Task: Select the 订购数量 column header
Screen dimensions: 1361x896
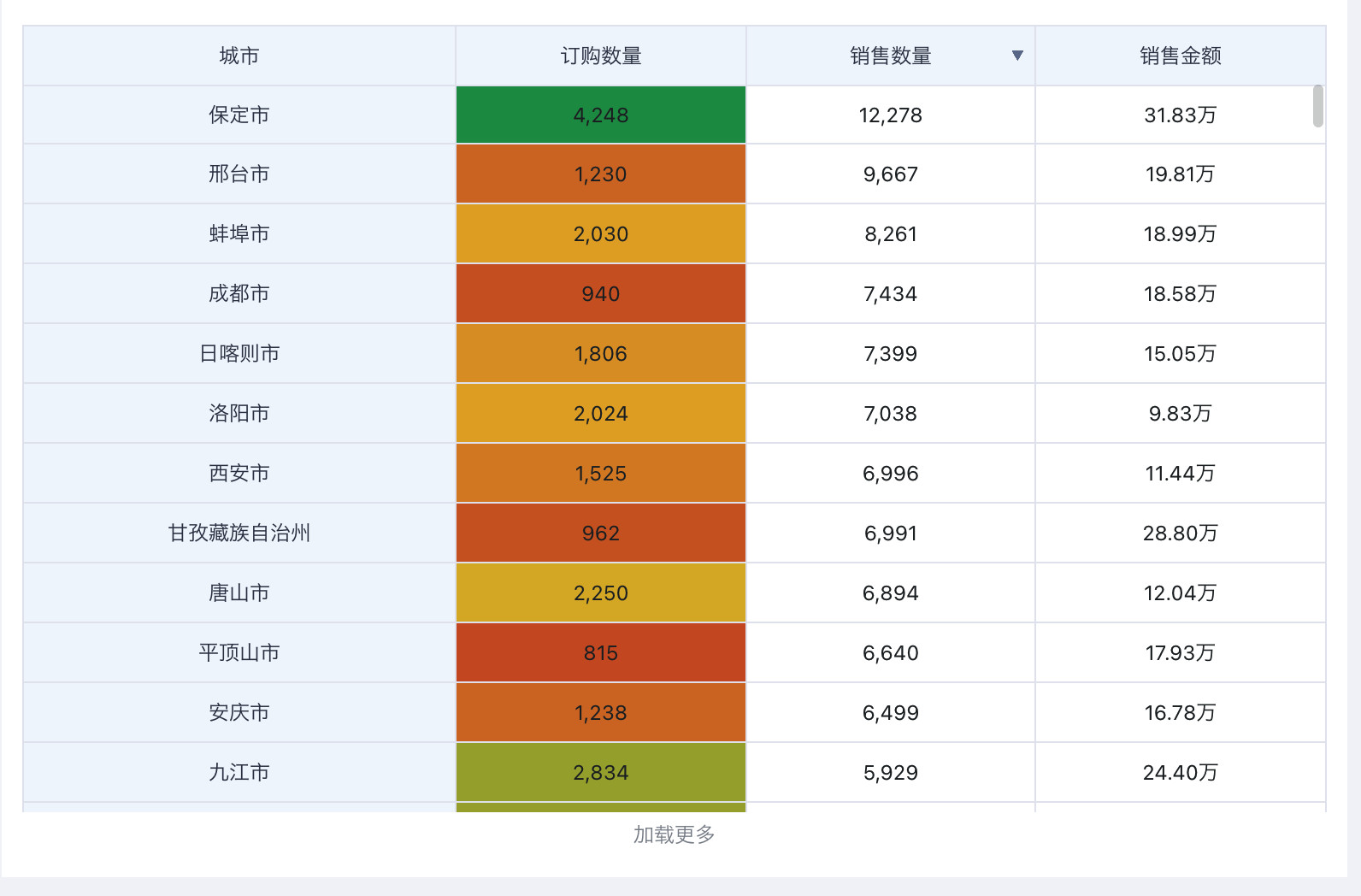Action: coord(601,56)
